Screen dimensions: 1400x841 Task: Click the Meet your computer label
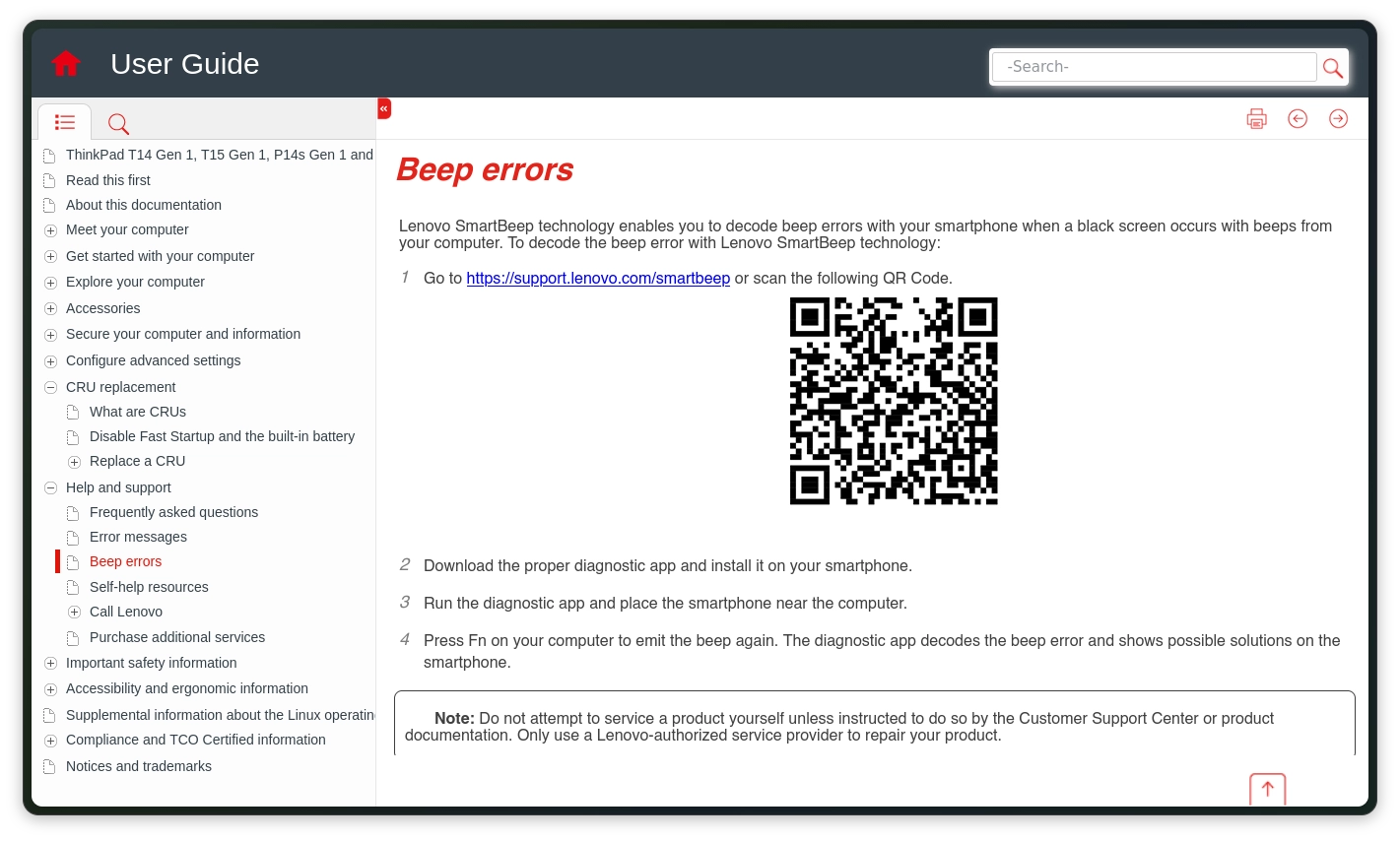coord(127,229)
